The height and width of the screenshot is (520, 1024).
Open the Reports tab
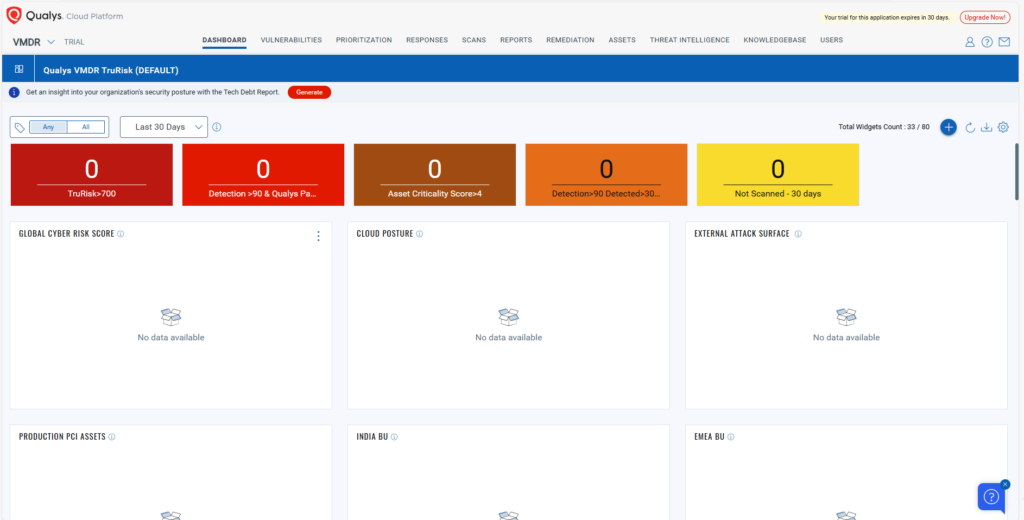[x=516, y=41]
